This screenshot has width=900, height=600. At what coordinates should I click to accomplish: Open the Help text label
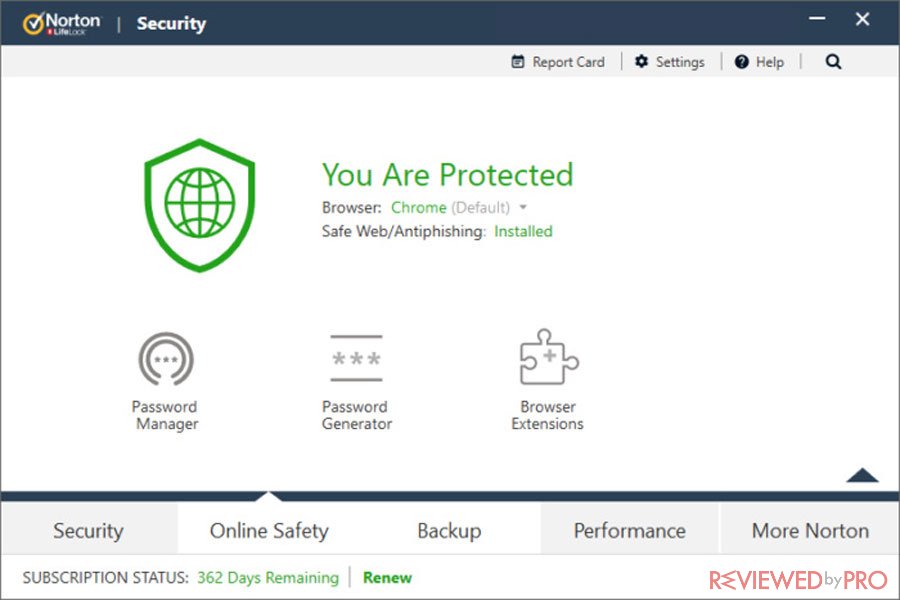coord(770,62)
